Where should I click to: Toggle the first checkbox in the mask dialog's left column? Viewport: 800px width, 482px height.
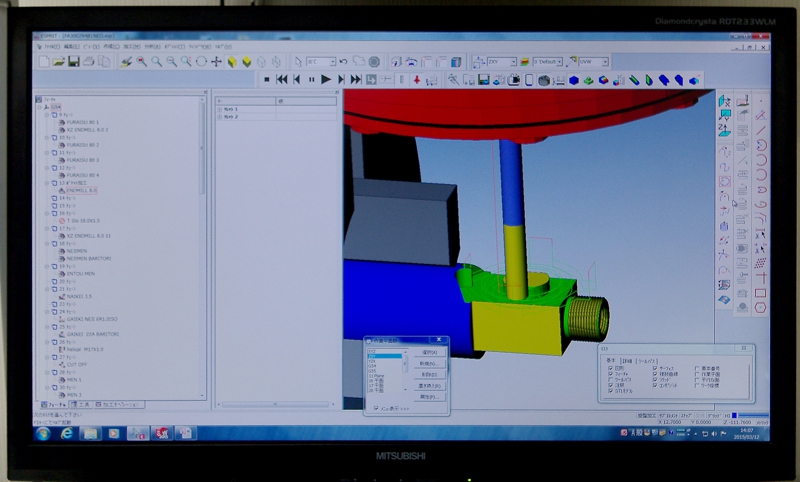611,368
